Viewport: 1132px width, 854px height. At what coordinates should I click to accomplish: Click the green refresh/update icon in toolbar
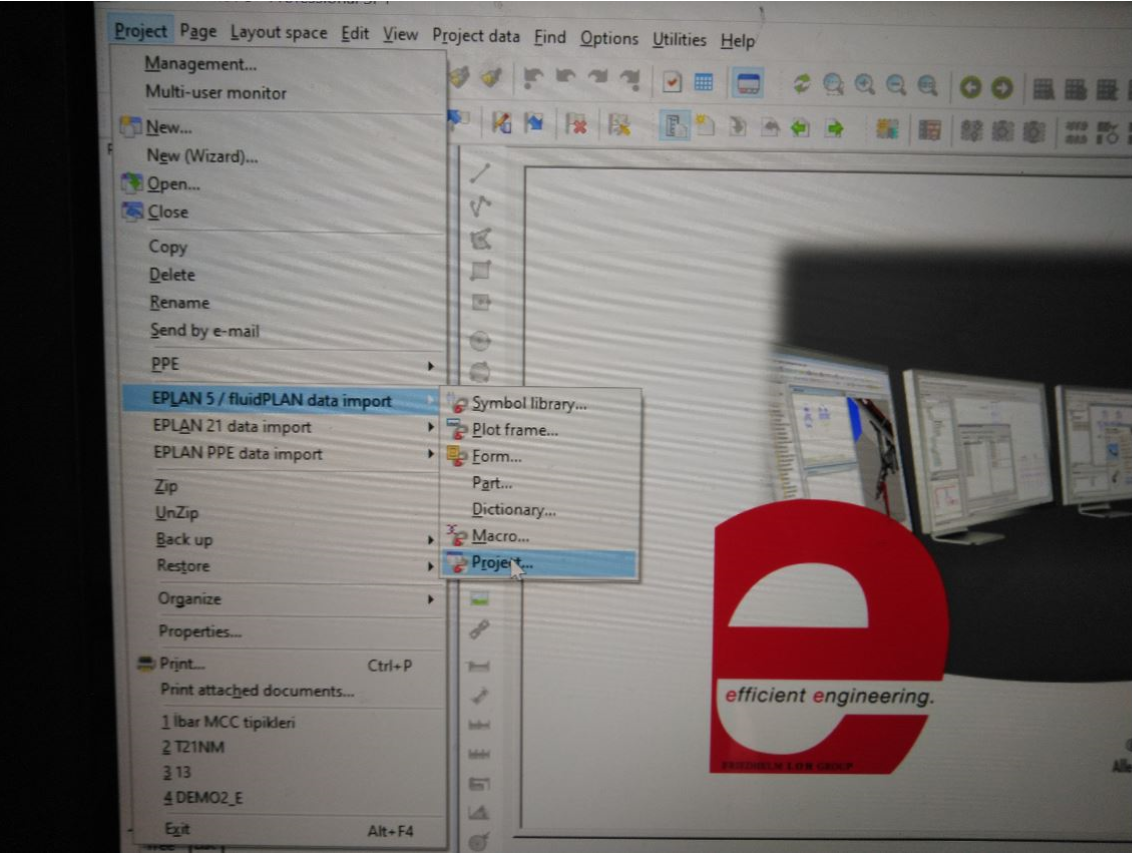tap(801, 84)
